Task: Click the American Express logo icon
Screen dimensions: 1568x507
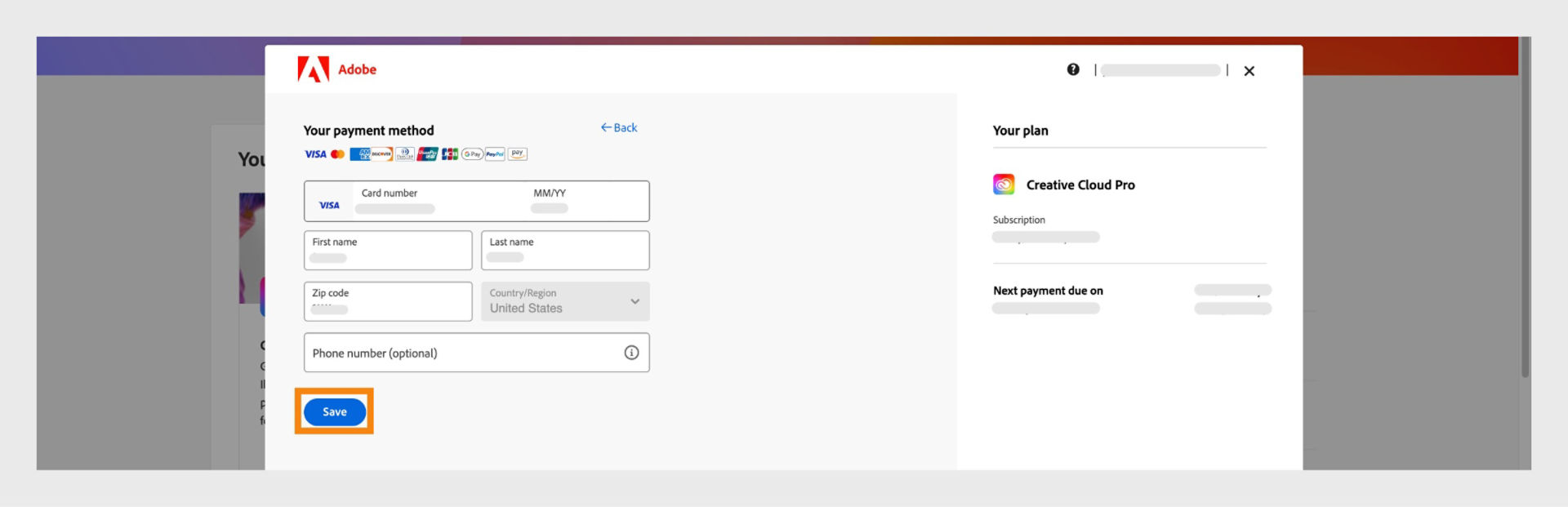Action: [361, 153]
